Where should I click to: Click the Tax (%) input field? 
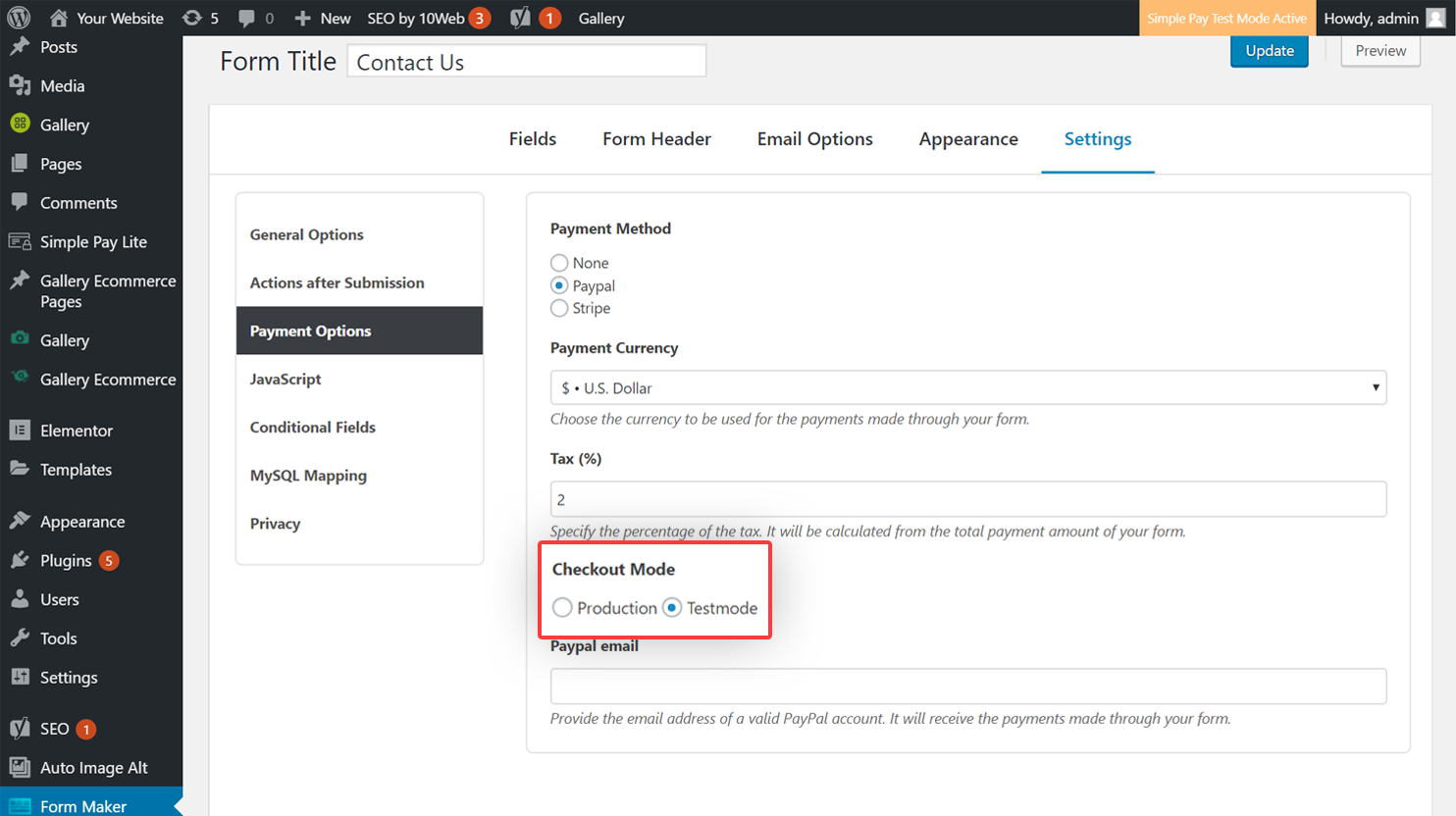[968, 499]
